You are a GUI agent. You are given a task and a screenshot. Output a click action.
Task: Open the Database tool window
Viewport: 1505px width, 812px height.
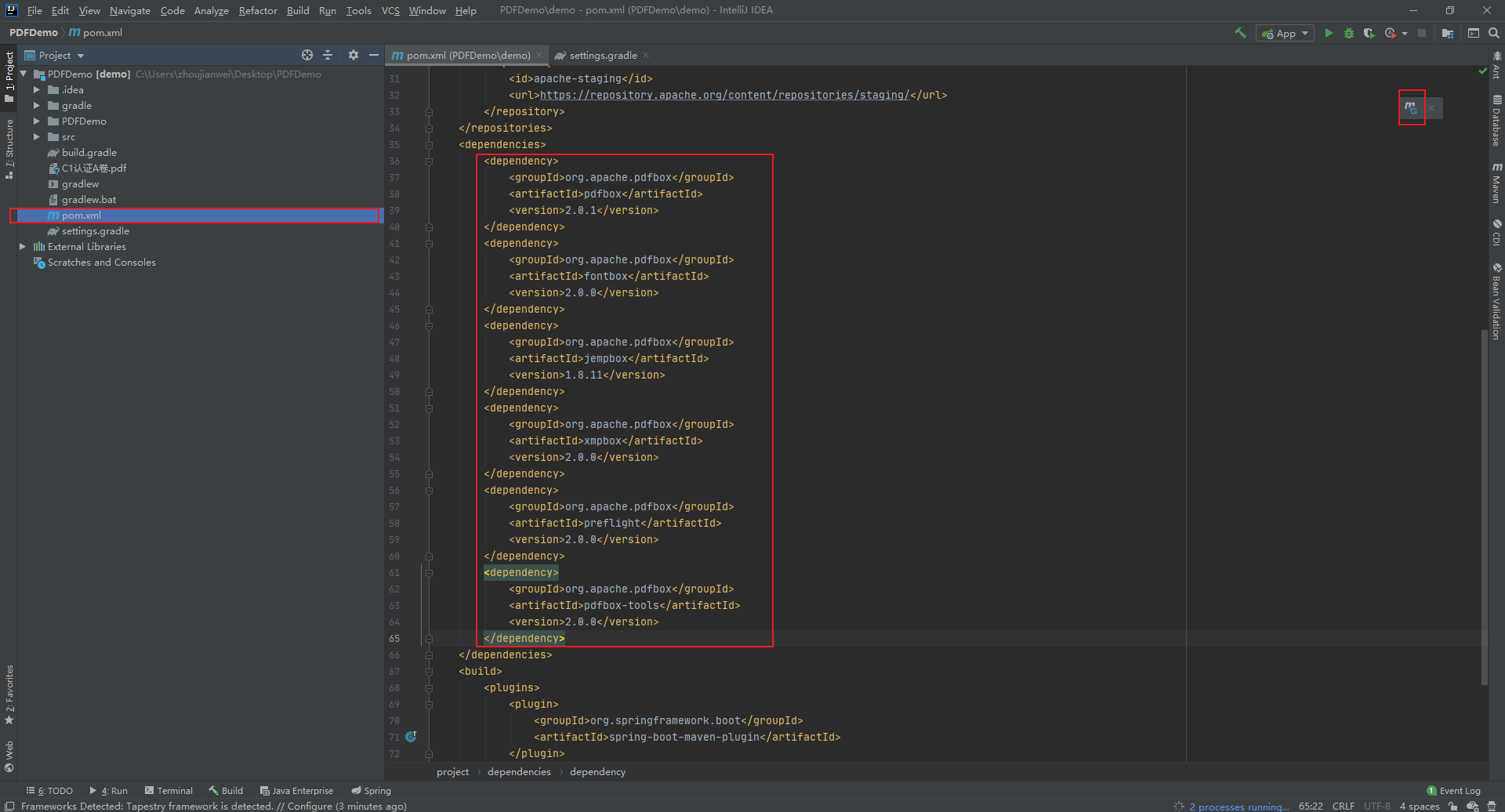point(1496,118)
